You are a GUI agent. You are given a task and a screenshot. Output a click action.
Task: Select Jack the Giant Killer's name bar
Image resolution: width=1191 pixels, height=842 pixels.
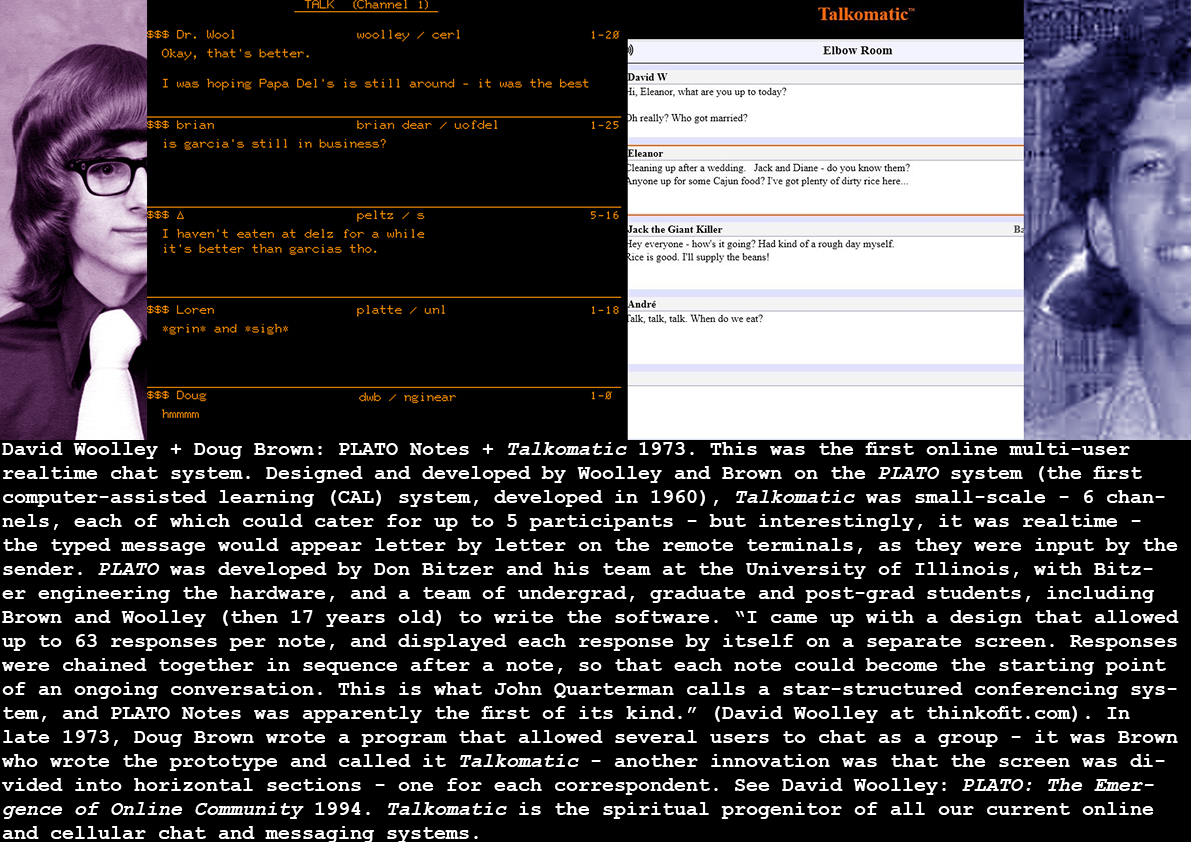pyautogui.click(x=675, y=230)
